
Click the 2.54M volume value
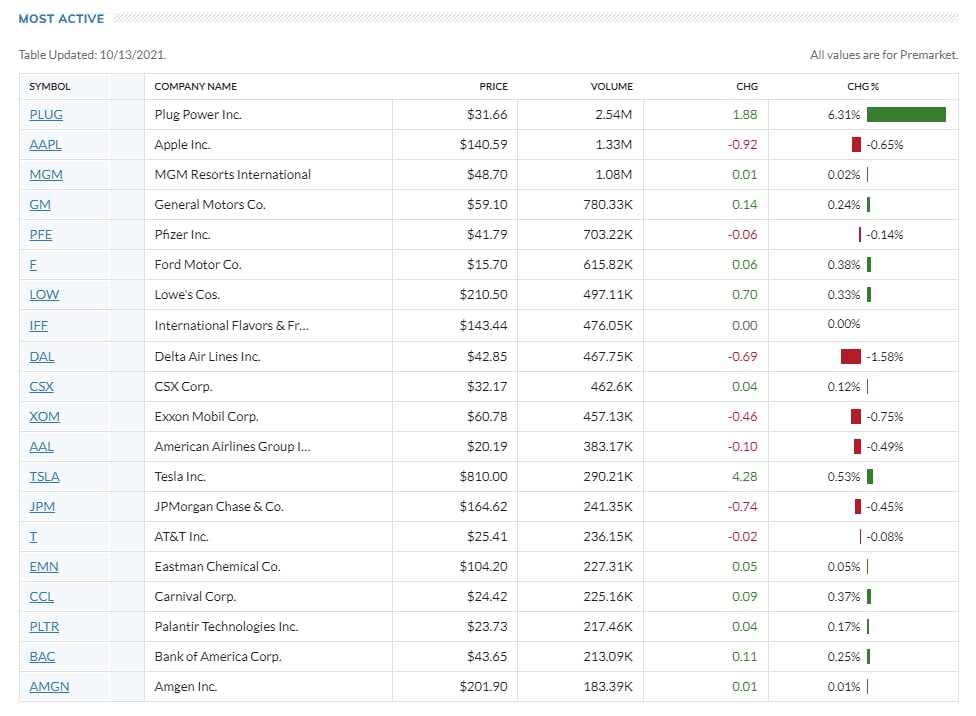614,115
